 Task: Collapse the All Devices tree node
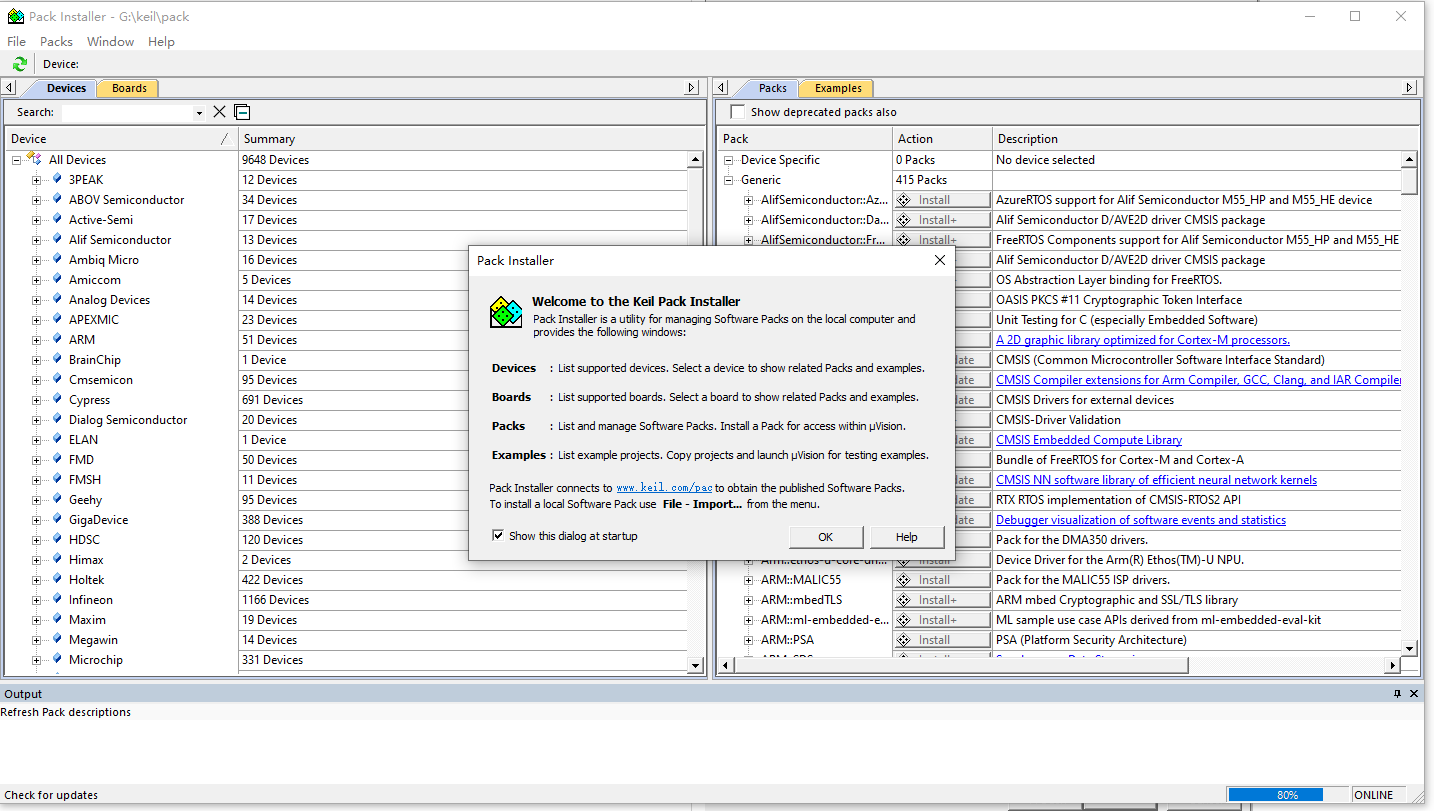[16, 160]
